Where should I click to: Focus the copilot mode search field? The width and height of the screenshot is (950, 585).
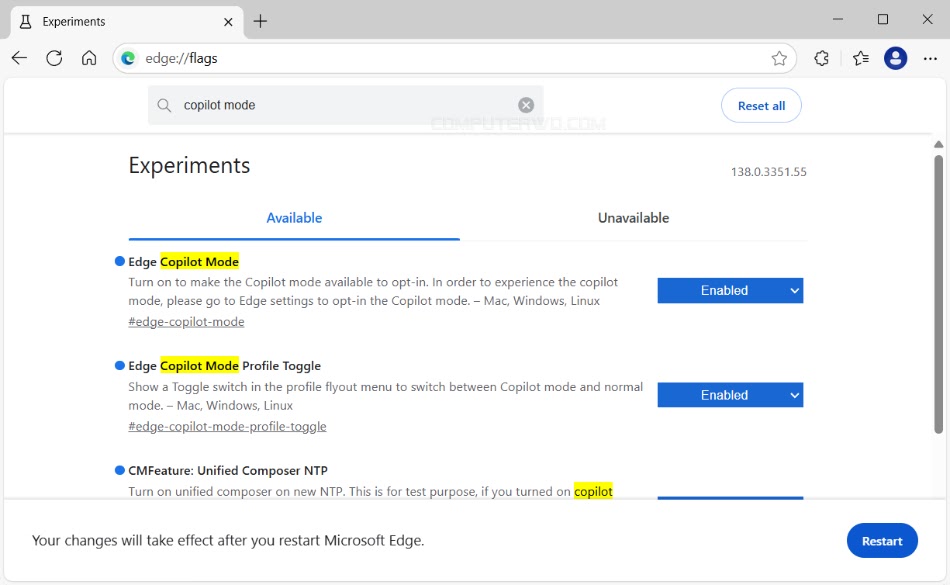(345, 105)
